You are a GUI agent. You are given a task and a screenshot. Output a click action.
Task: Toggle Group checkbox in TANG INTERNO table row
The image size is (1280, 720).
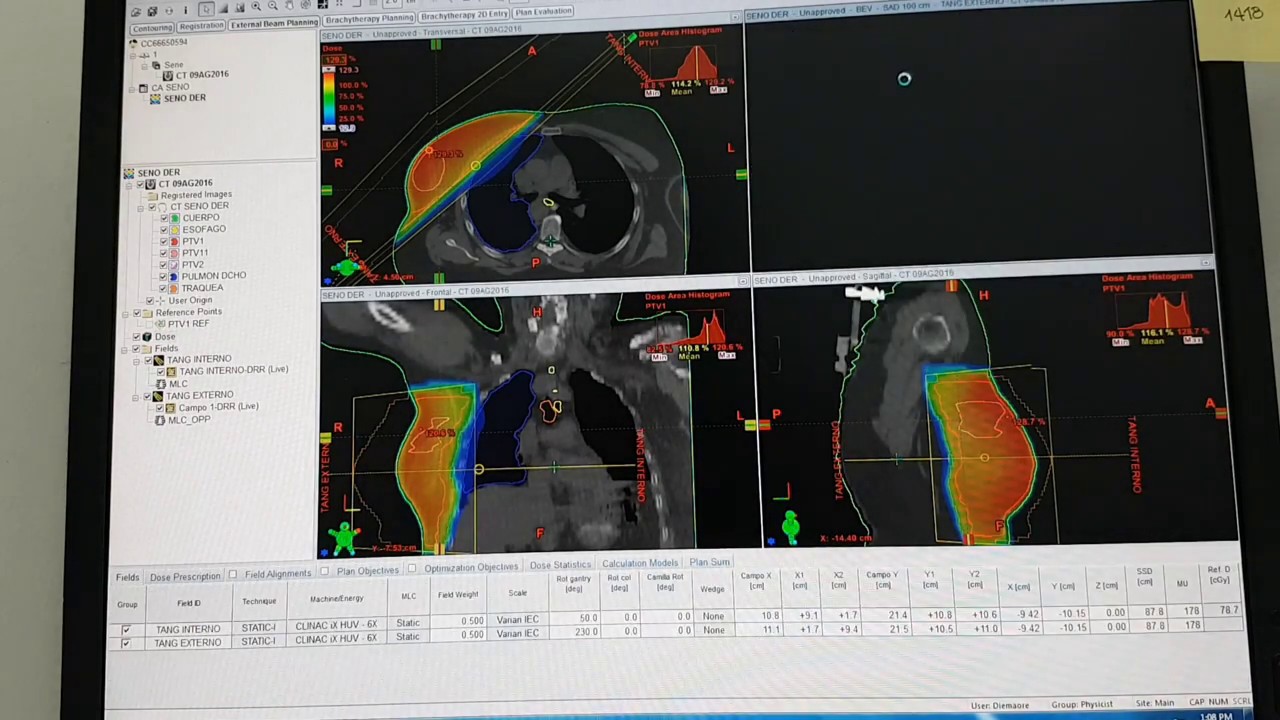click(126, 629)
